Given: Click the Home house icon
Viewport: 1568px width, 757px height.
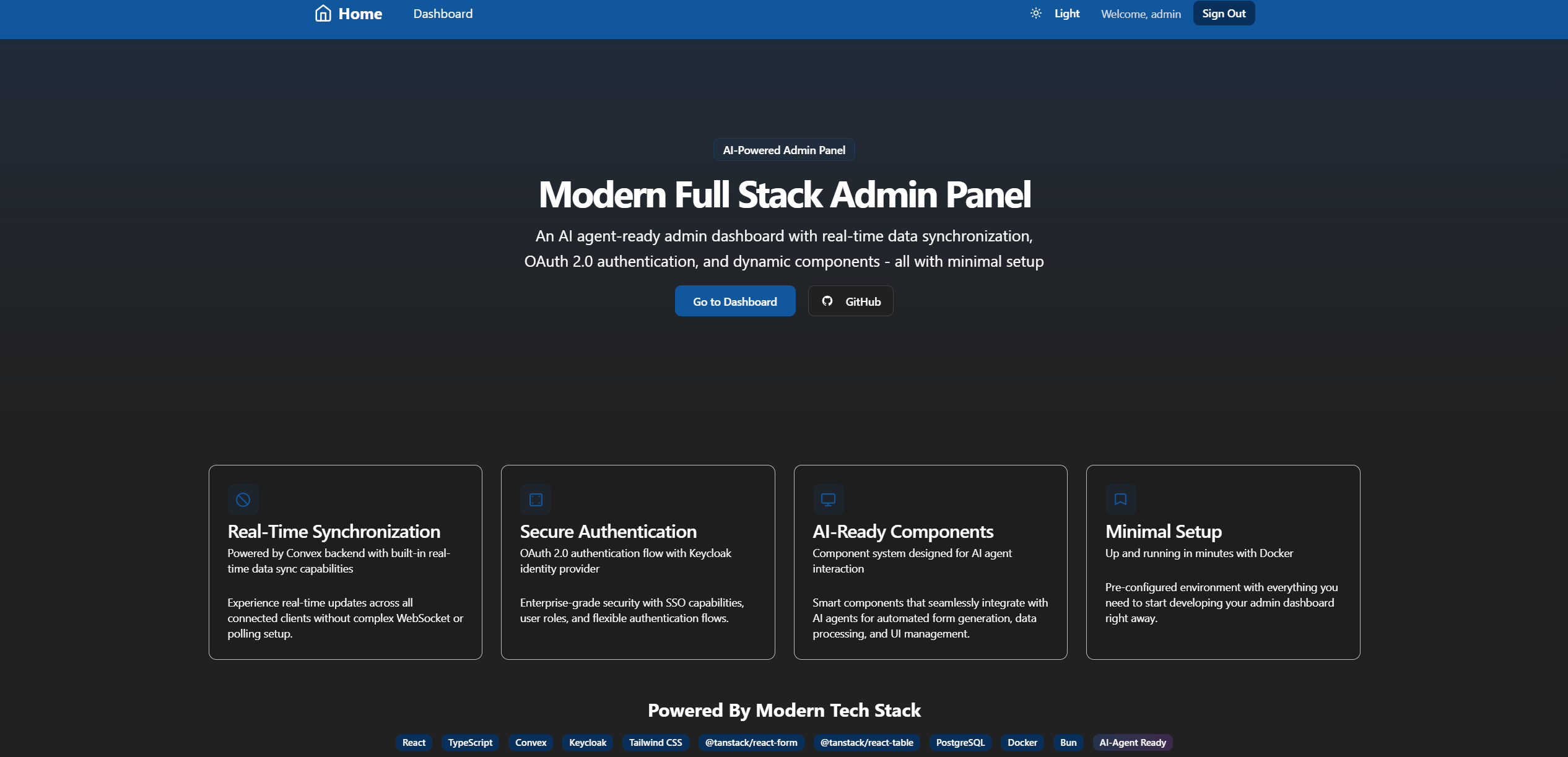Looking at the screenshot, I should tap(323, 14).
